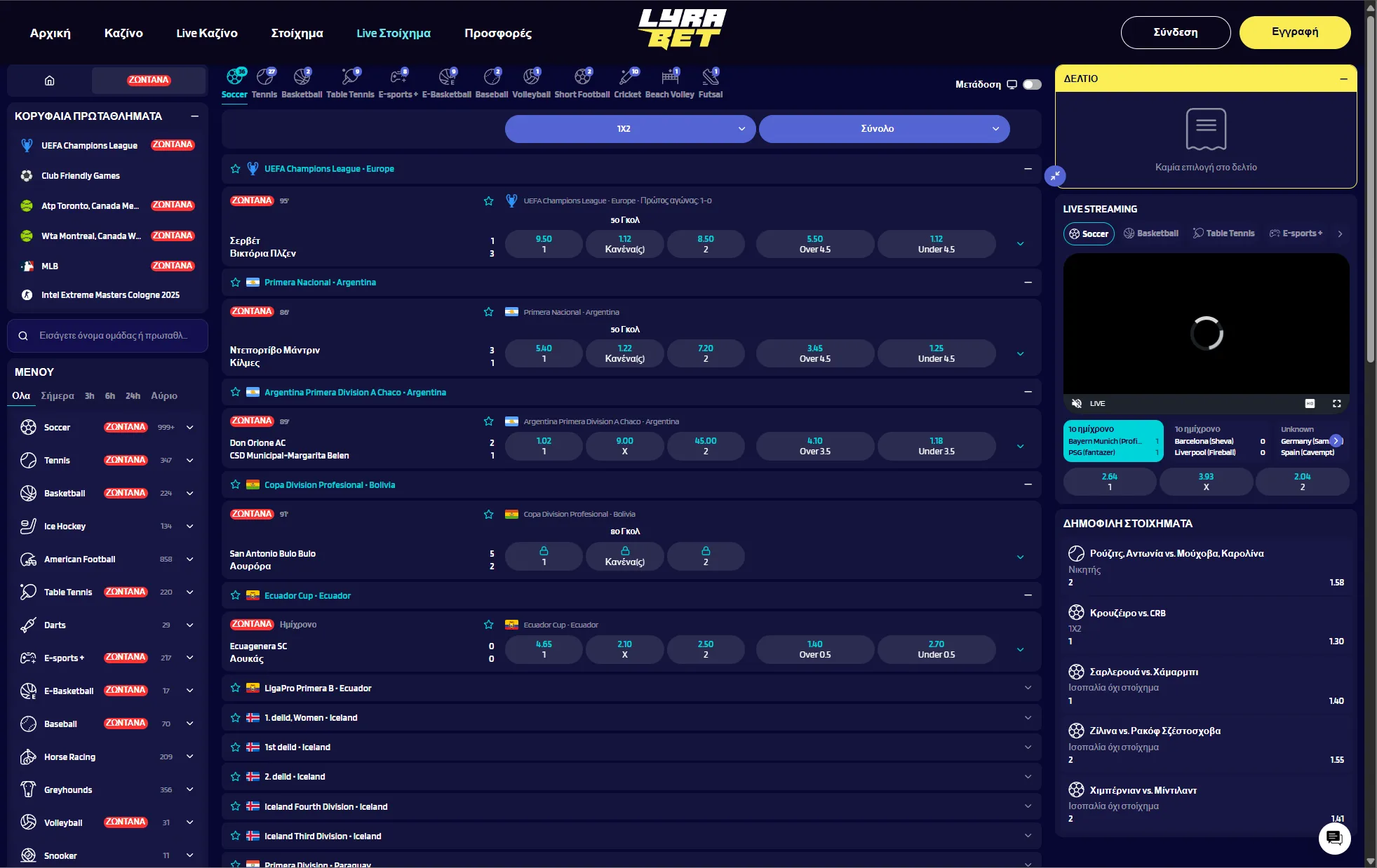
Task: Select Bayern Munich vs PSG stream card
Action: 1113,441
